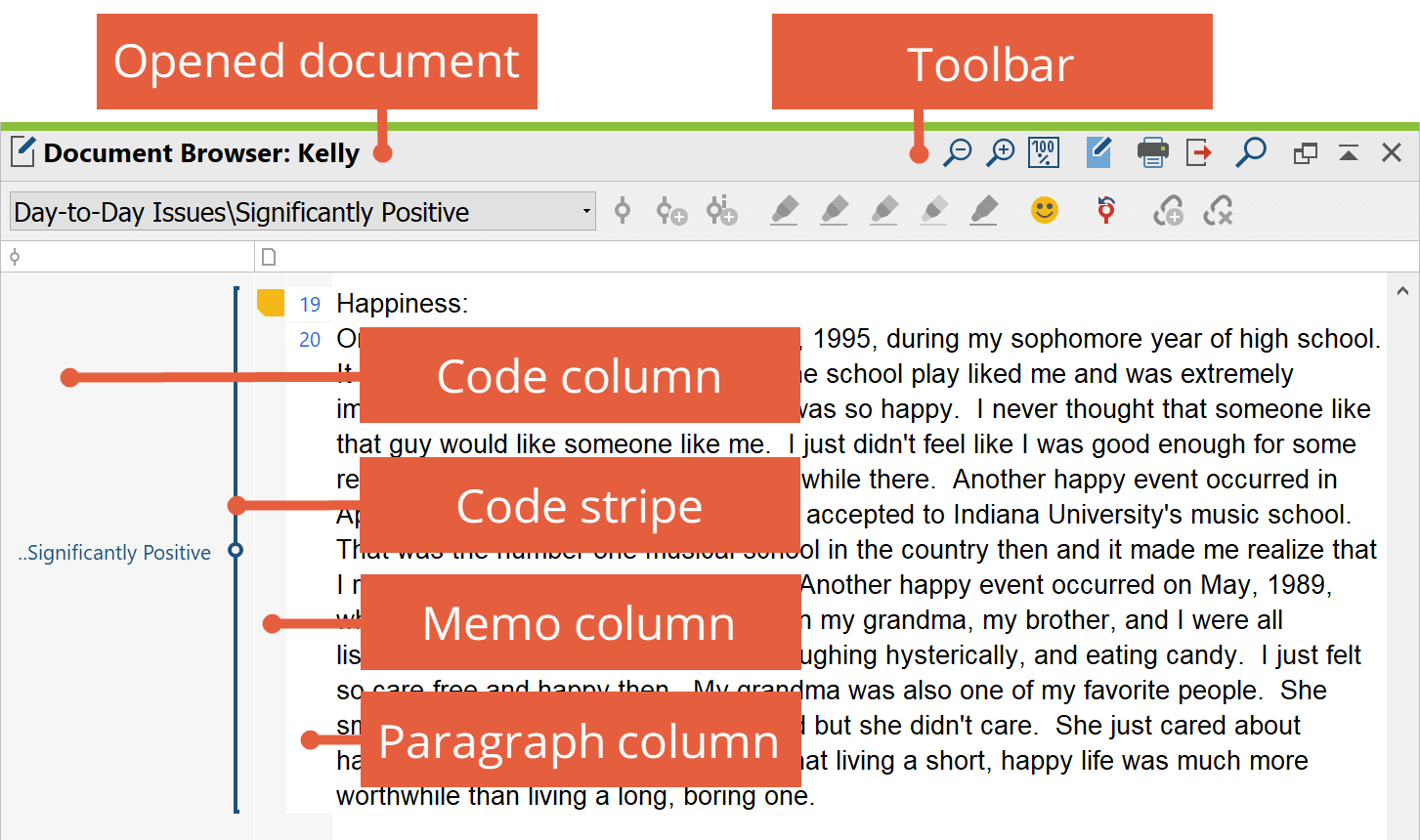Open the code selection dropdown list
1420x840 pixels.
pos(585,211)
